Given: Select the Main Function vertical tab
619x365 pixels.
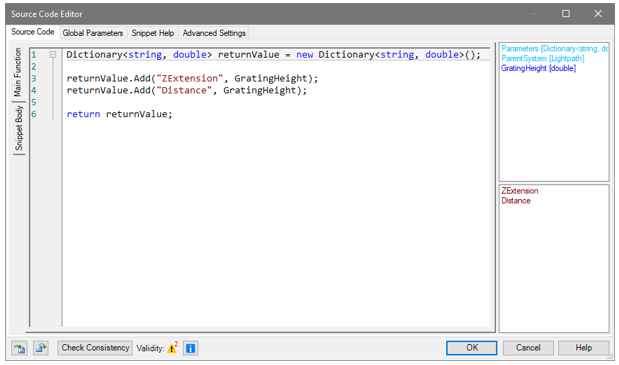Looking at the screenshot, I should [x=18, y=72].
